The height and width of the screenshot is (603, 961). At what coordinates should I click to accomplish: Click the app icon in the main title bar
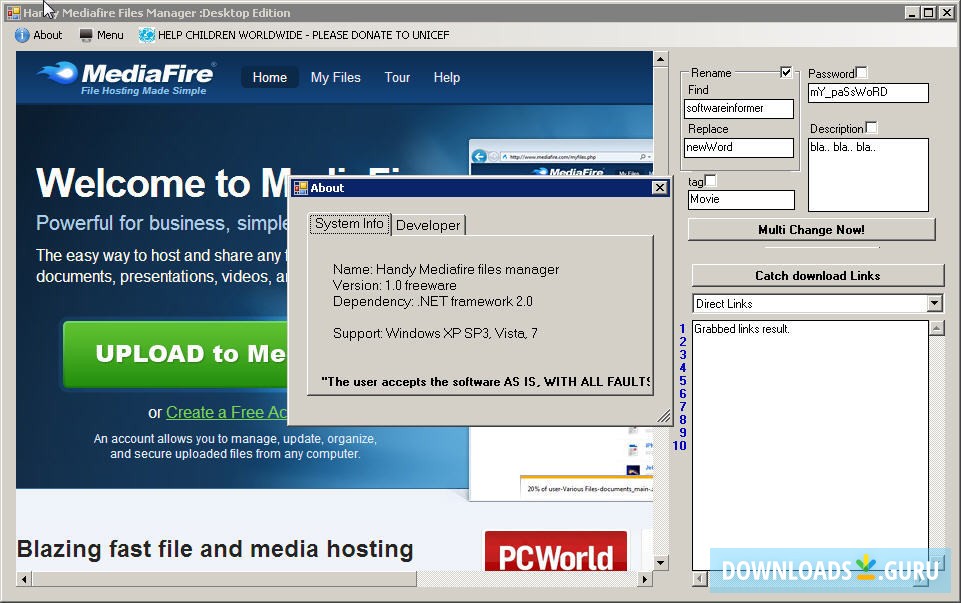click(x=11, y=12)
